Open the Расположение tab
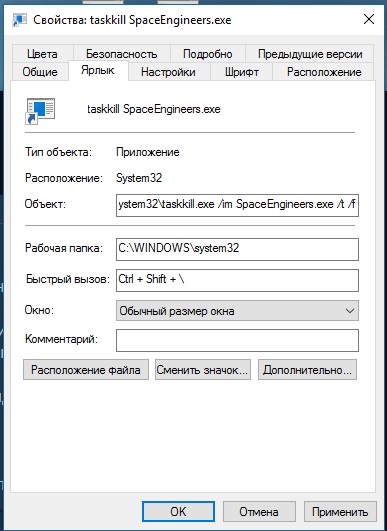 (324, 71)
